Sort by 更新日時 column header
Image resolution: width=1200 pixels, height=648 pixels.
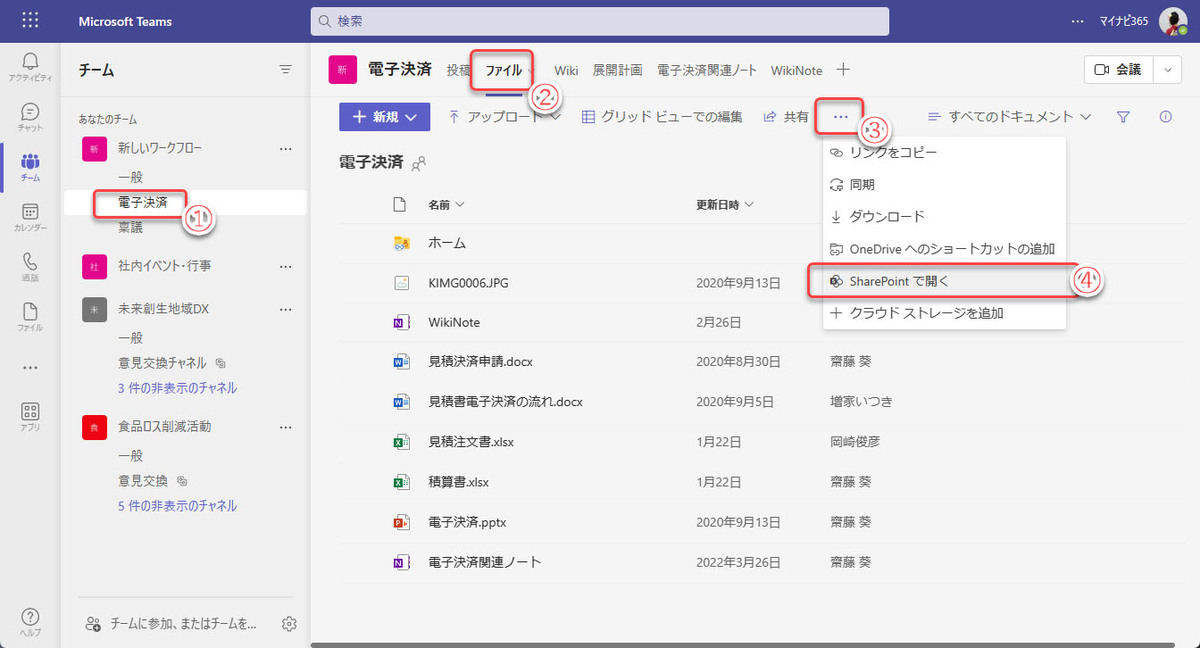pyautogui.click(x=725, y=205)
